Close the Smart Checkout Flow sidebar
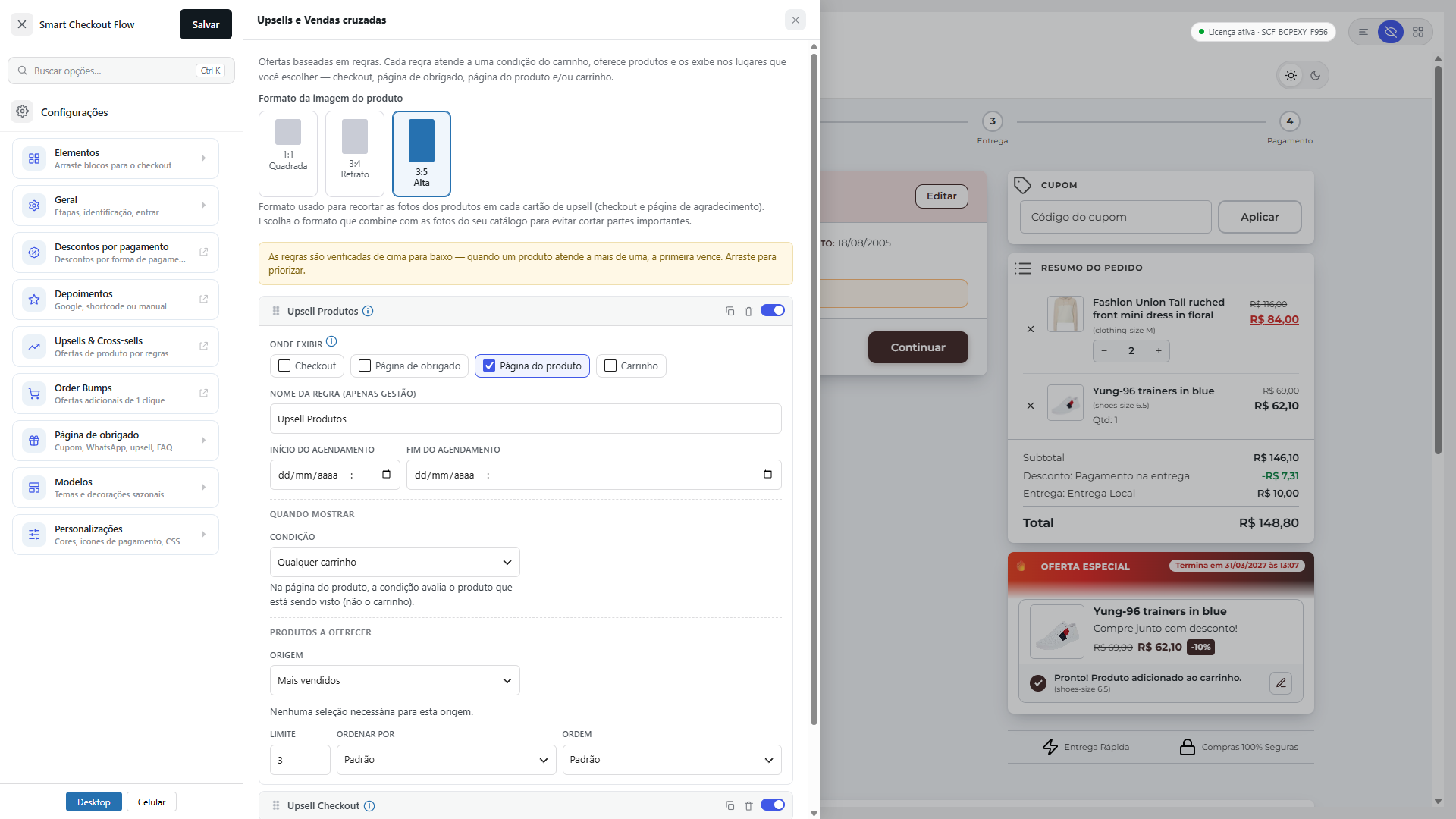The width and height of the screenshot is (1456, 819). 22,24
